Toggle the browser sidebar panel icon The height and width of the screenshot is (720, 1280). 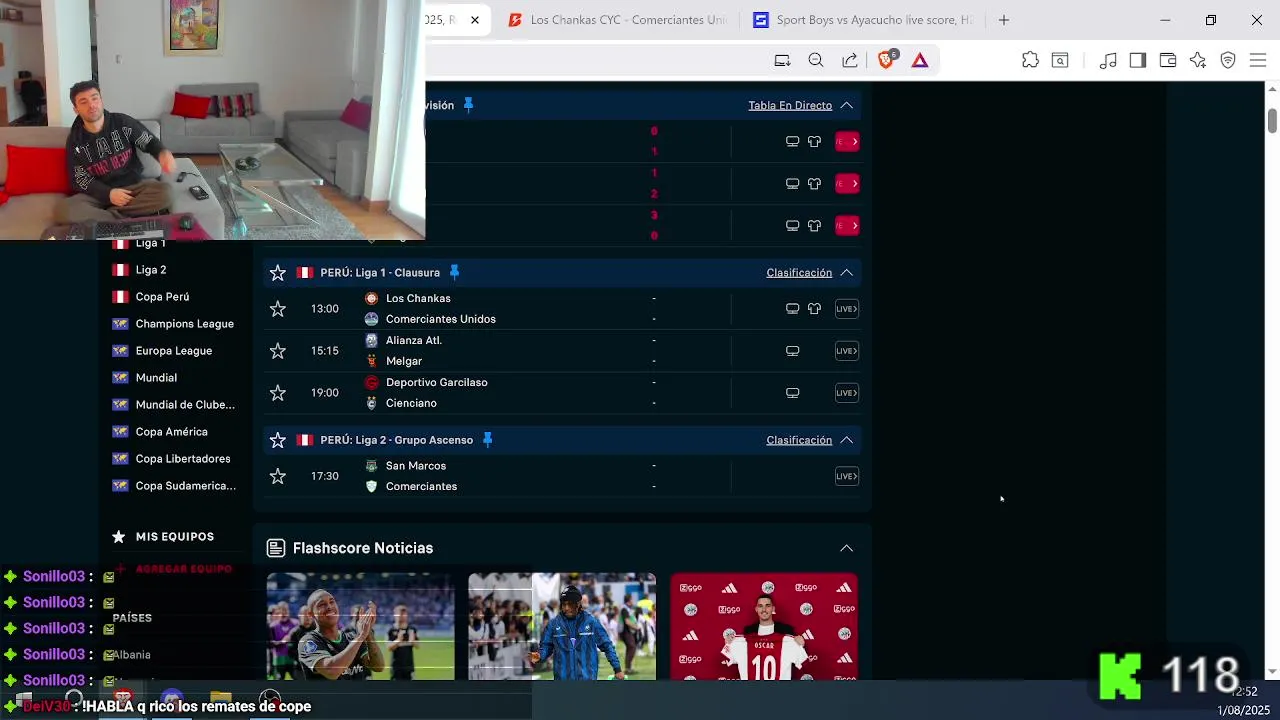click(x=1138, y=61)
